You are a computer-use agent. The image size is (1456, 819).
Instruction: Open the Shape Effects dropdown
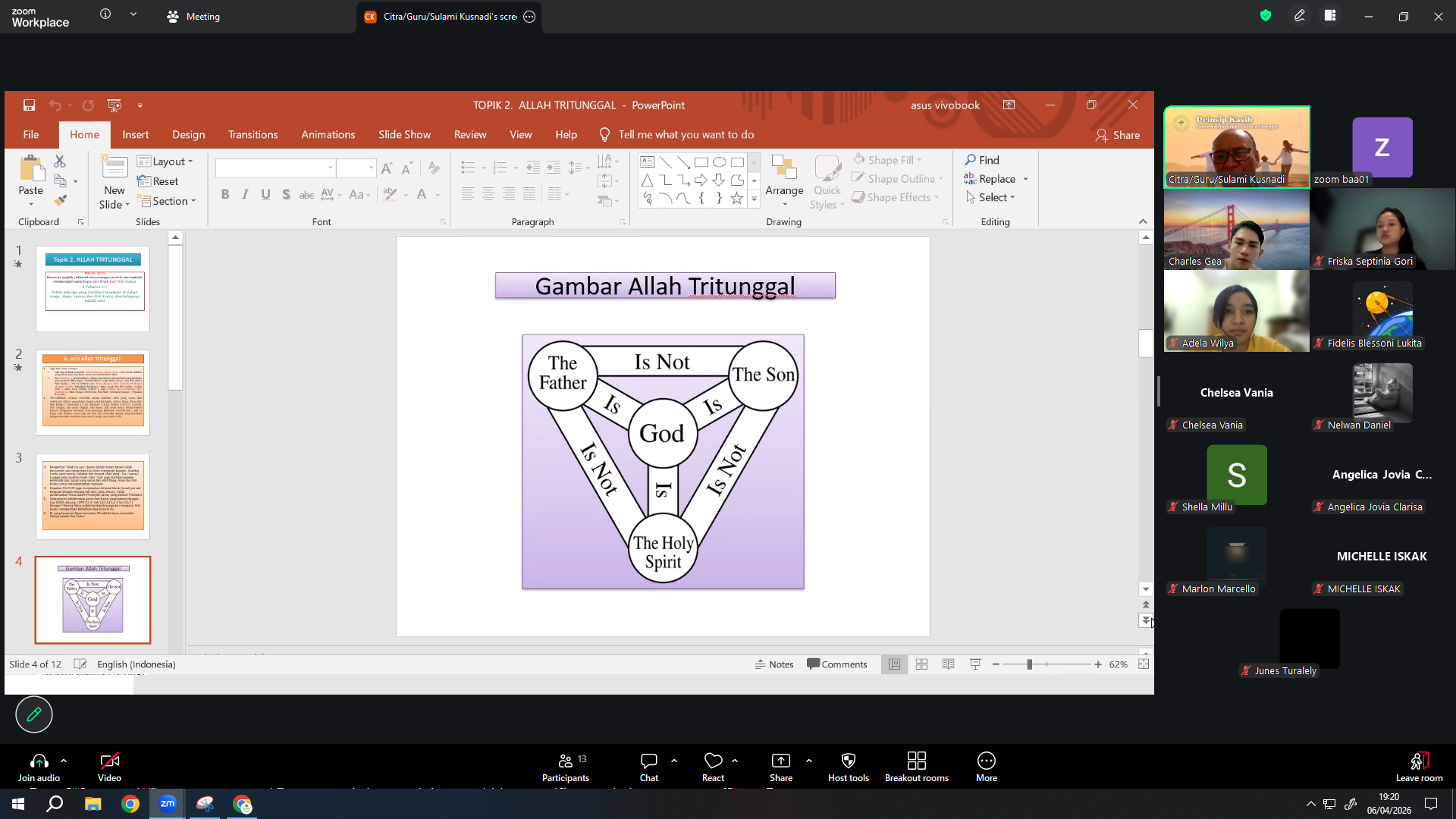(896, 197)
